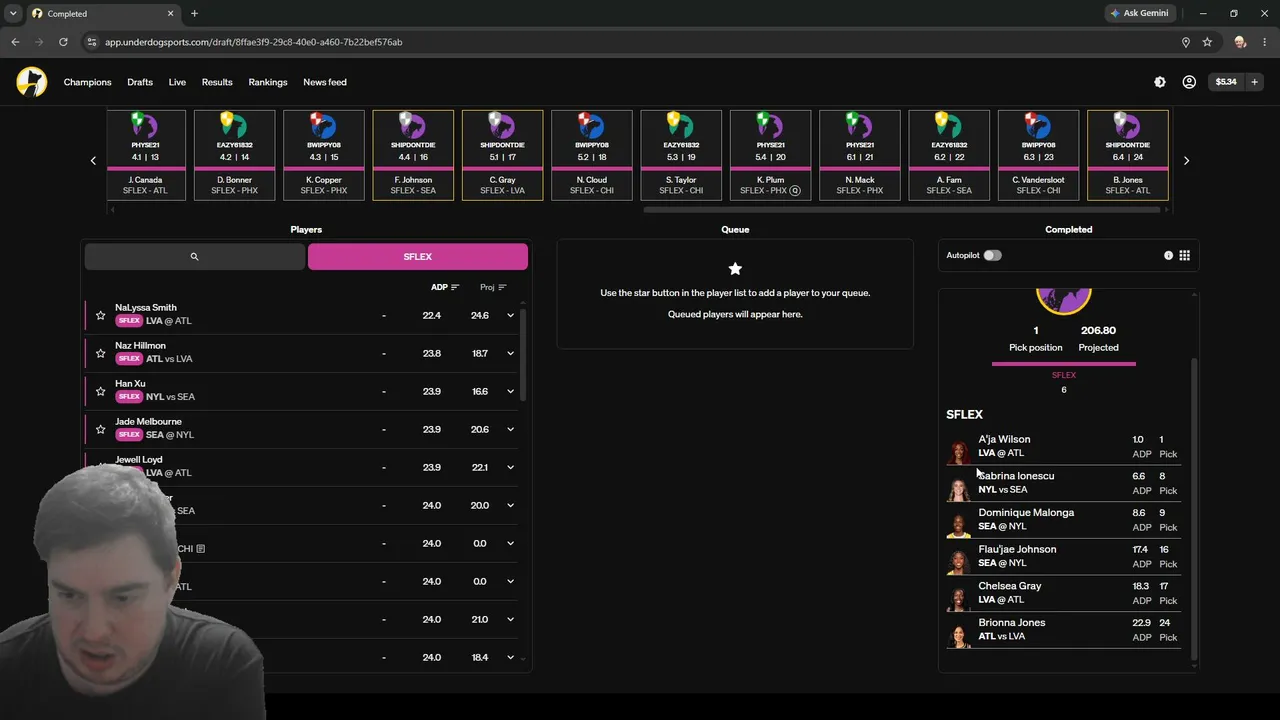Open Sabrina Ionescu in the roster

[x=1064, y=483]
